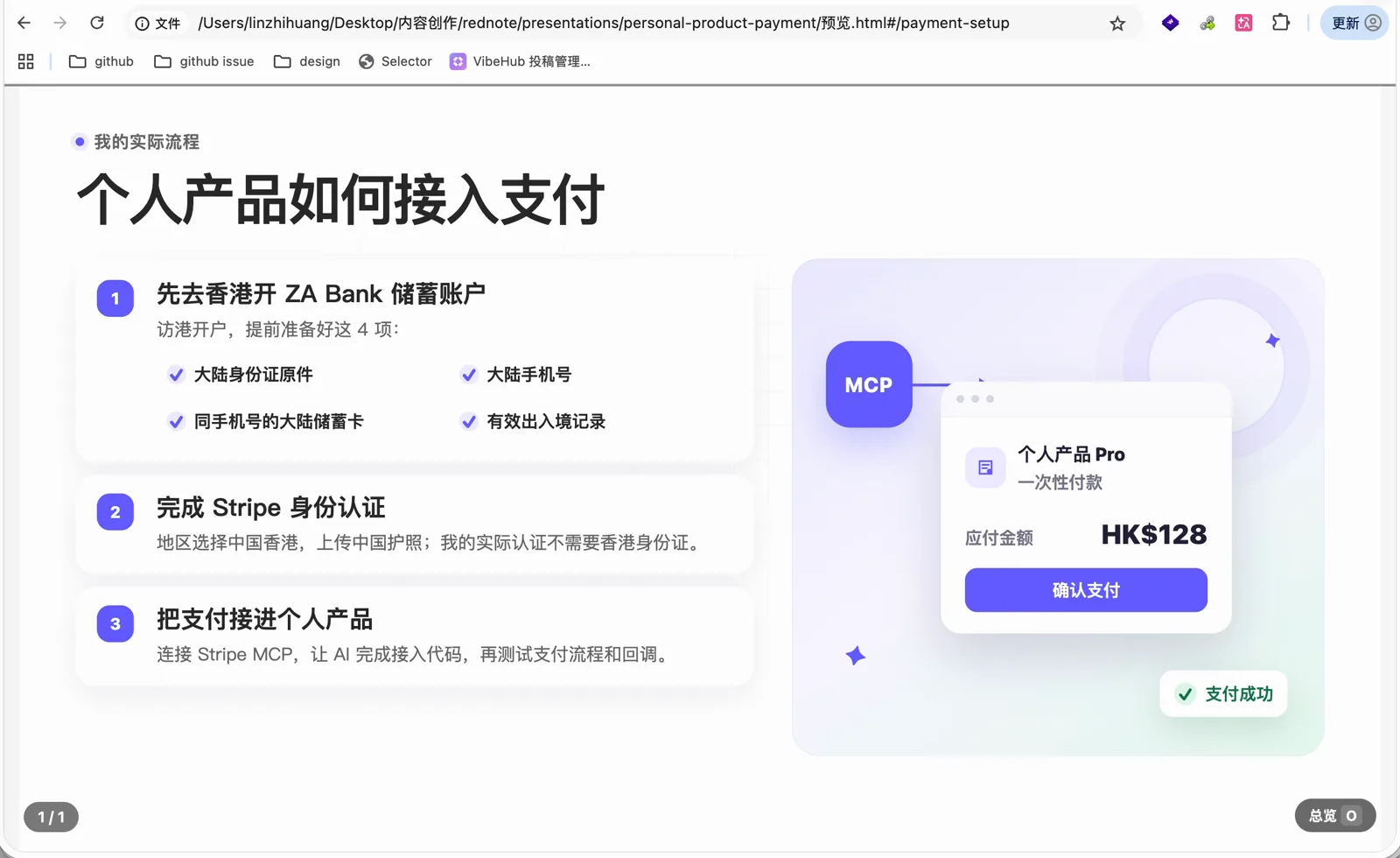The height and width of the screenshot is (858, 1400).
Task: Open the extensions puzzle piece menu
Action: tap(1281, 23)
